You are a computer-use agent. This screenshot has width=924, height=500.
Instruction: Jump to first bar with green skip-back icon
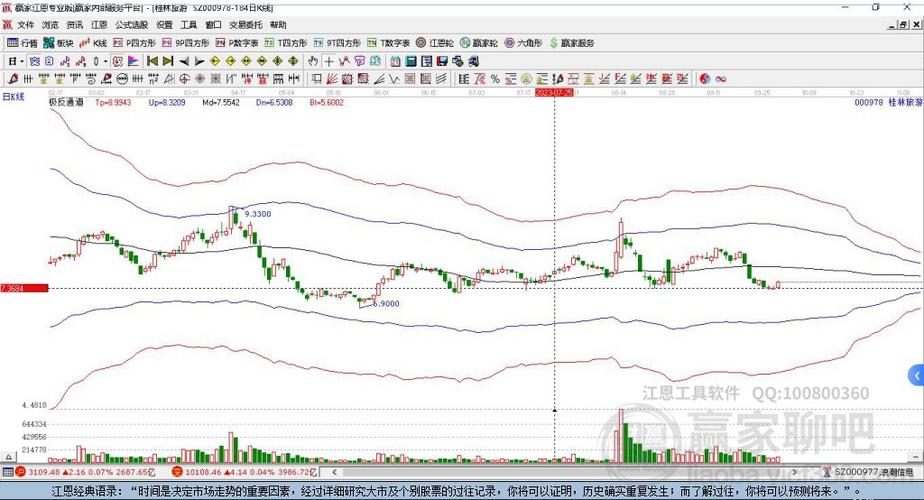152,61
